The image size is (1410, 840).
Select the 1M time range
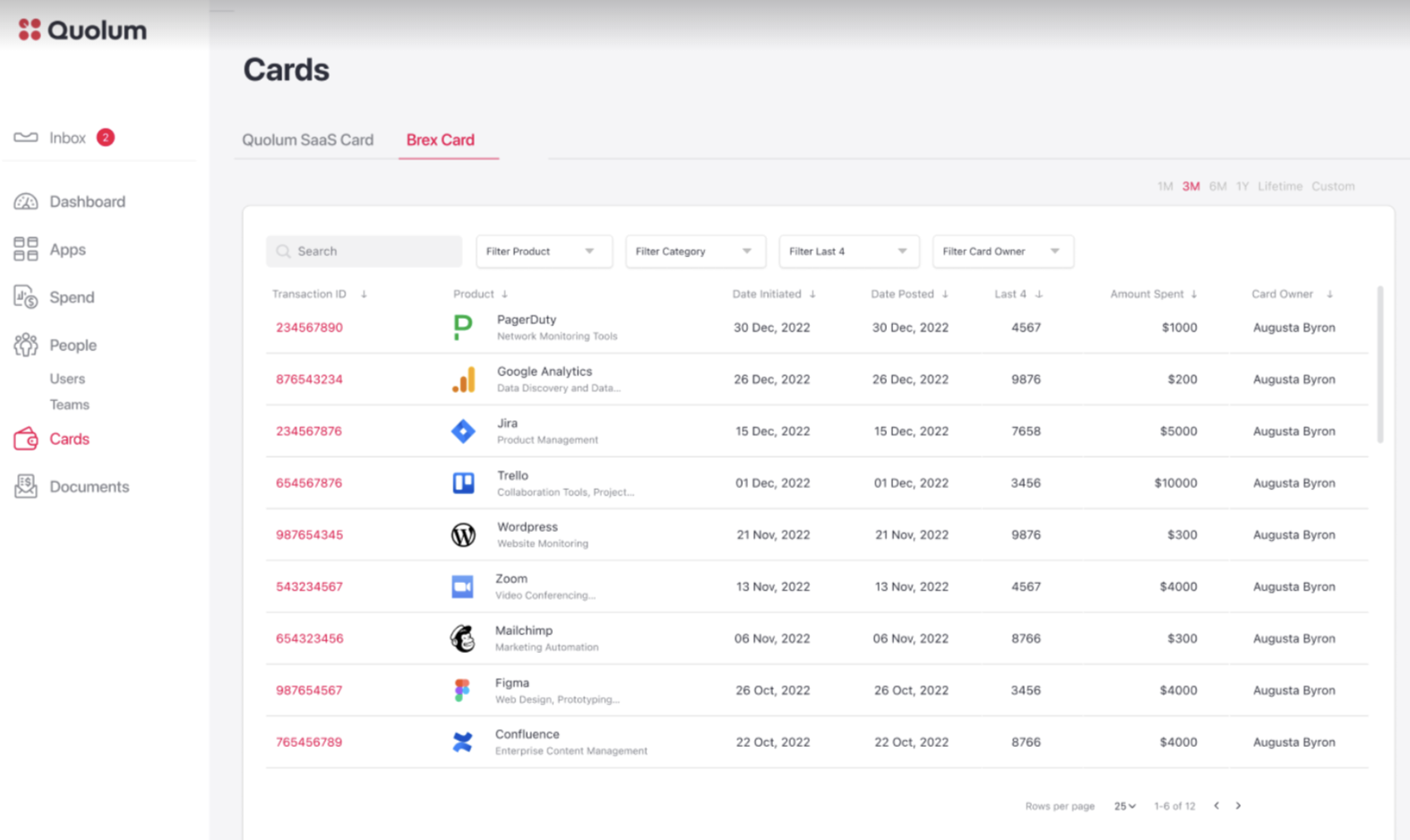[1165, 186]
